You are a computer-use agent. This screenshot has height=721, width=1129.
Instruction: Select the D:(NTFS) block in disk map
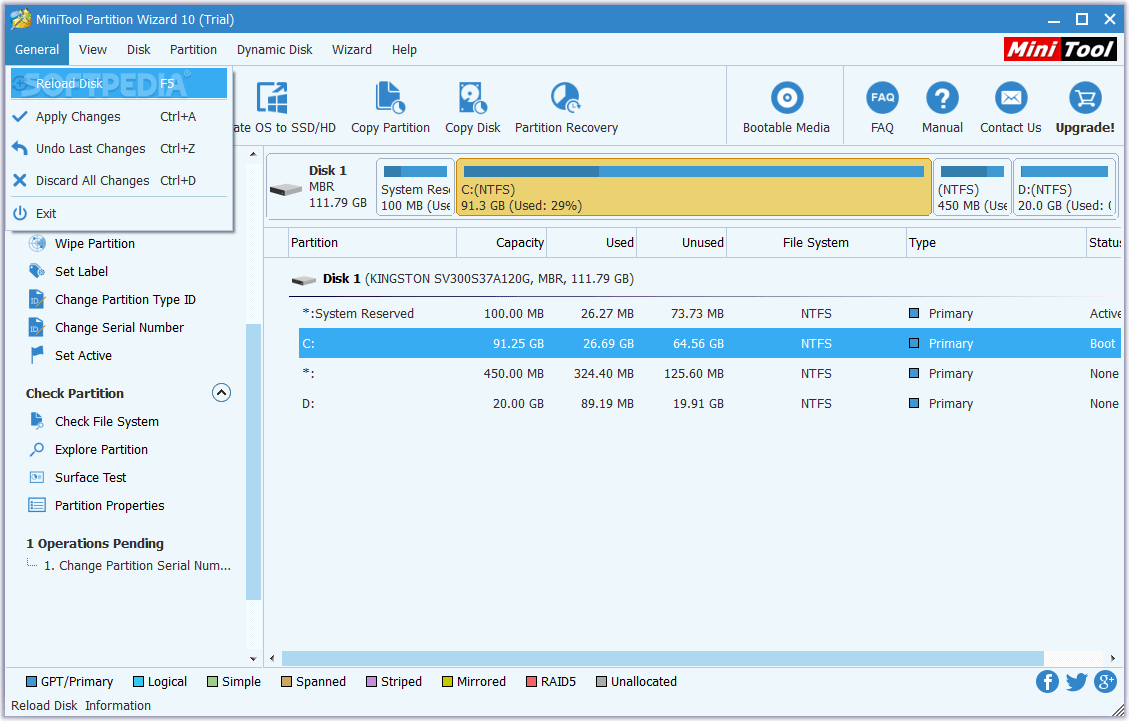click(x=1065, y=188)
